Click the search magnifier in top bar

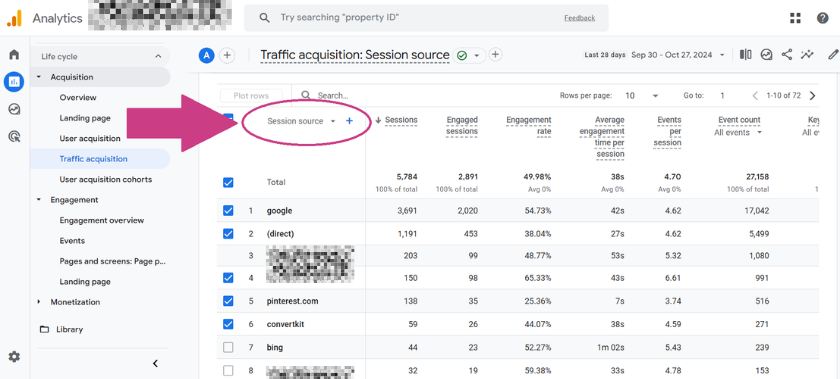[264, 18]
